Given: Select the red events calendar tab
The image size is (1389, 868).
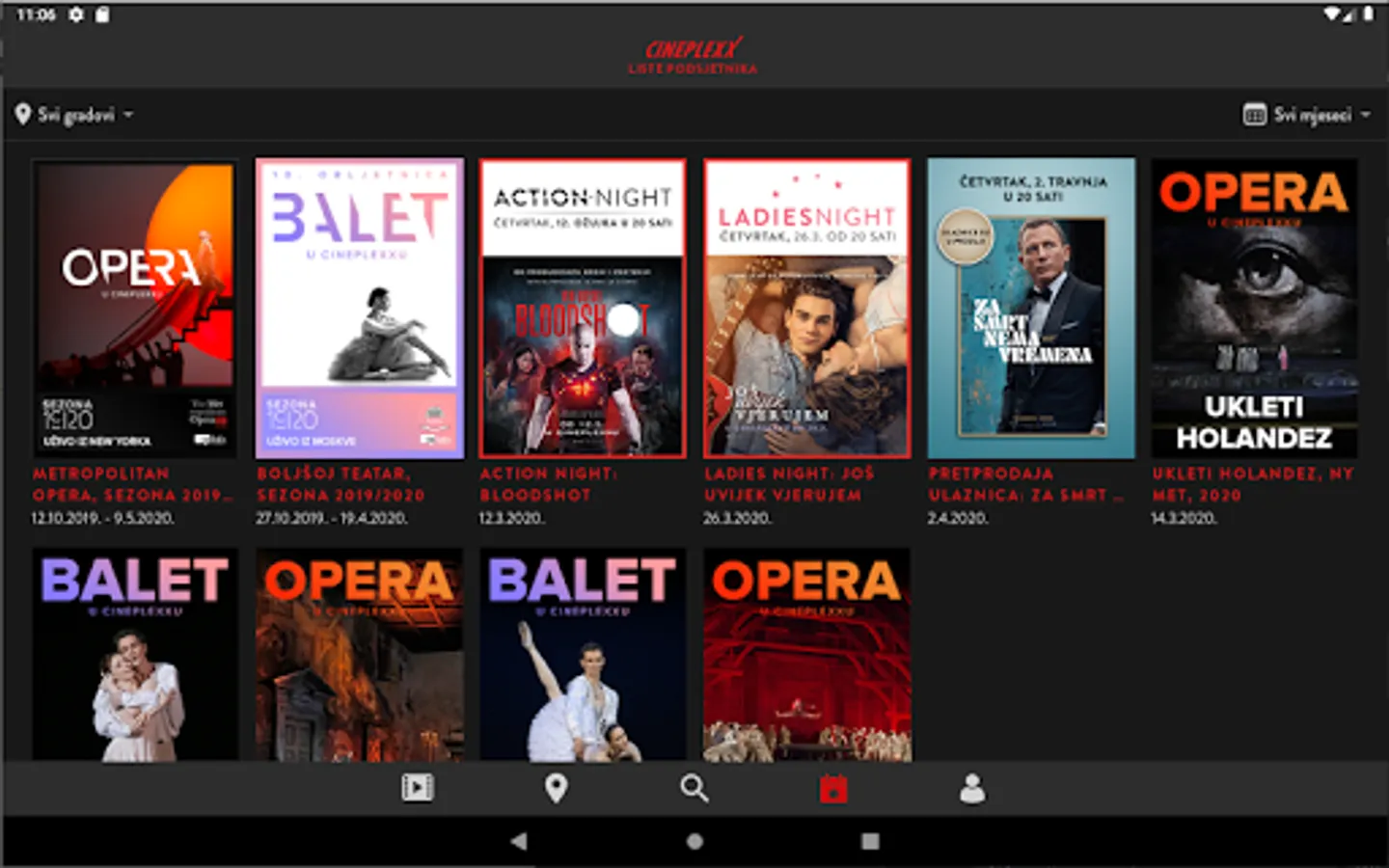Looking at the screenshot, I should [833, 788].
